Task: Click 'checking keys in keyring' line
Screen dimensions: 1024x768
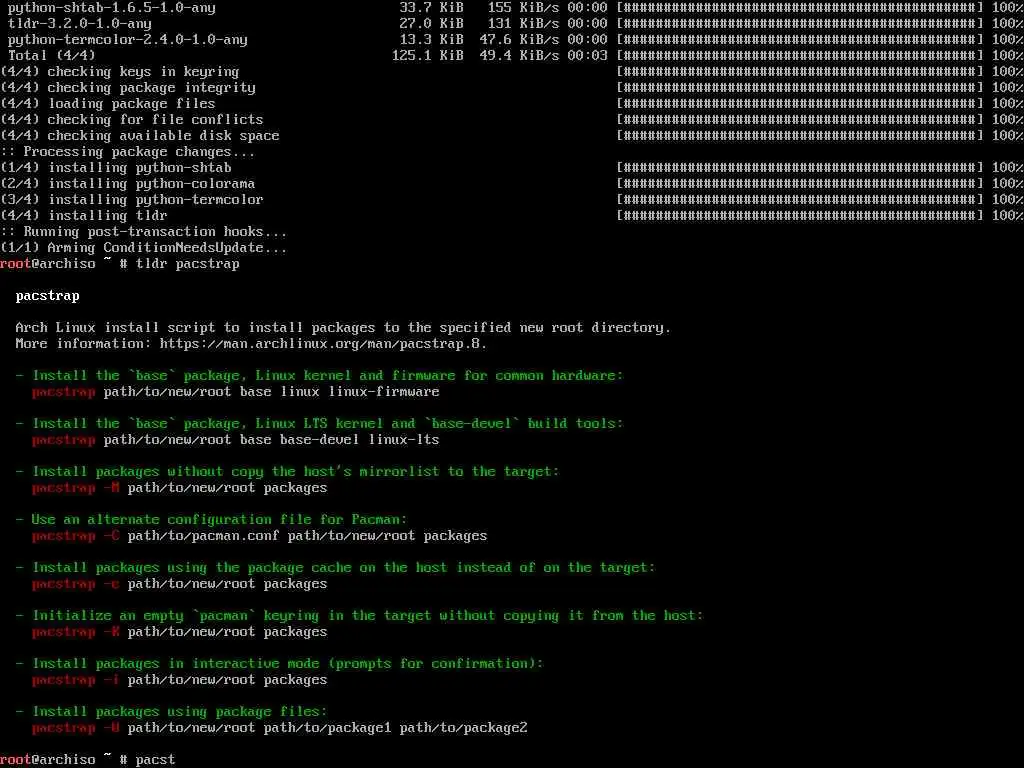Action: click(x=120, y=72)
